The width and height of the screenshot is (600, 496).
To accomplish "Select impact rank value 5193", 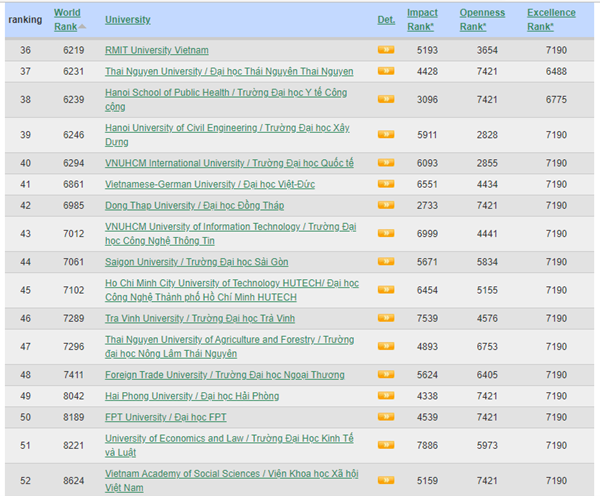I will 427,50.
